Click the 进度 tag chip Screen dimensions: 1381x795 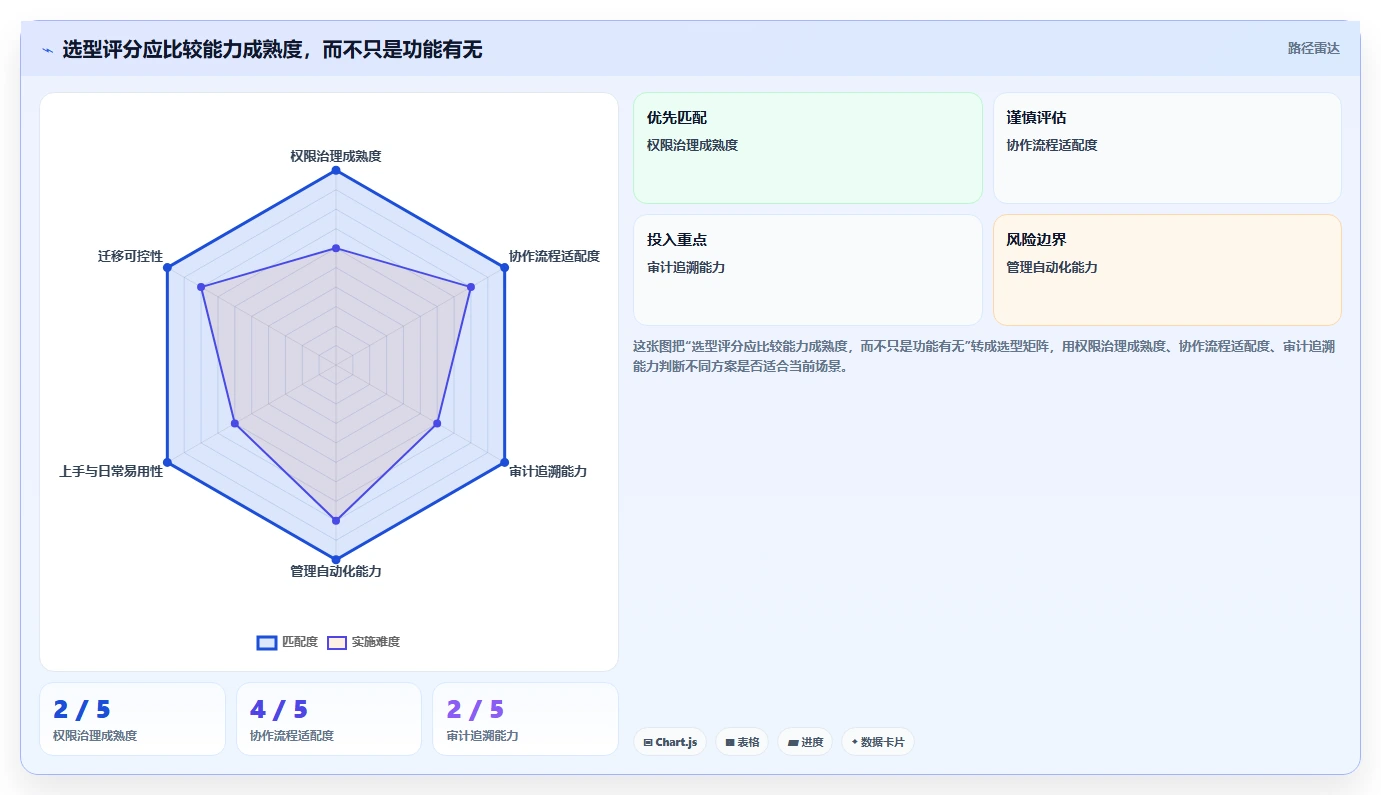coord(805,742)
